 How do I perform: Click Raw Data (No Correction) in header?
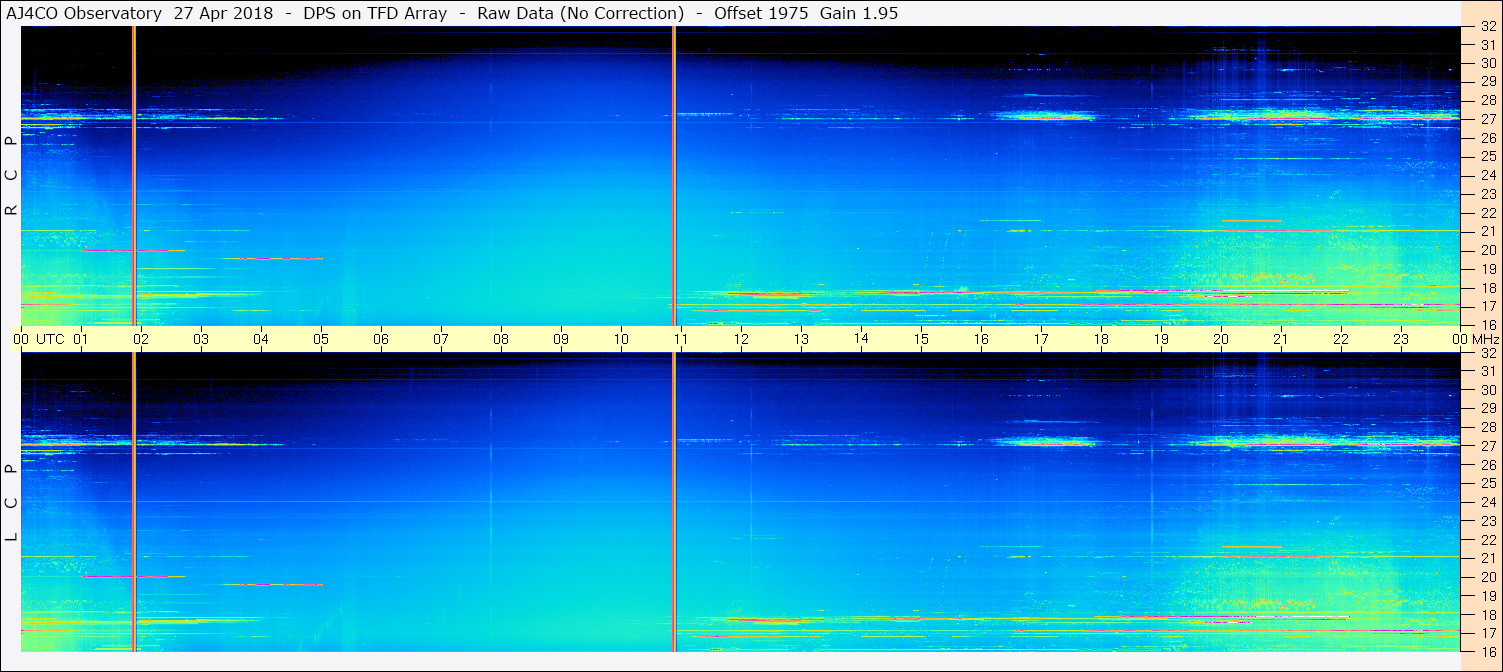tap(581, 13)
